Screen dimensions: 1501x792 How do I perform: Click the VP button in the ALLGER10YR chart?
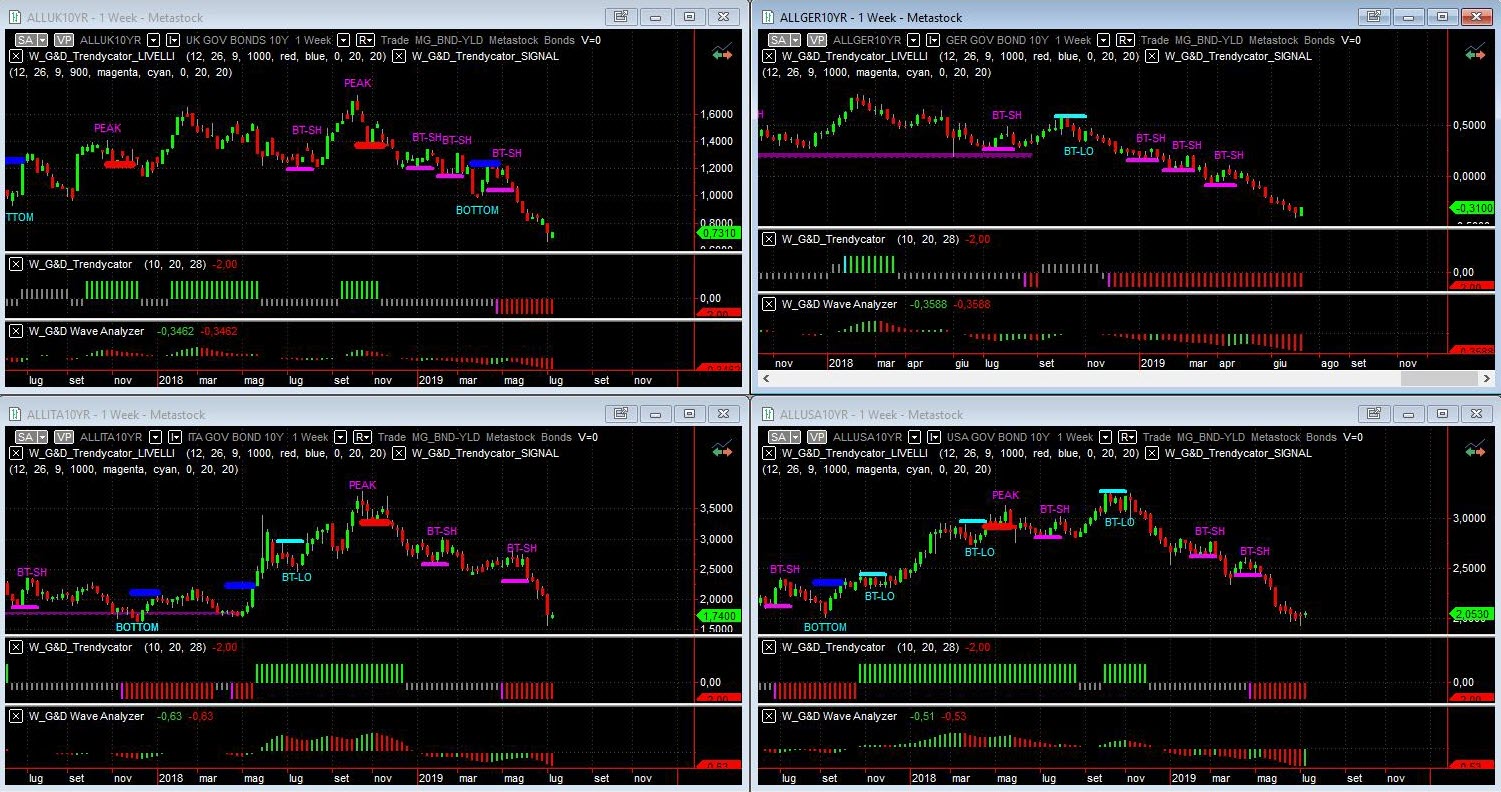[x=817, y=40]
